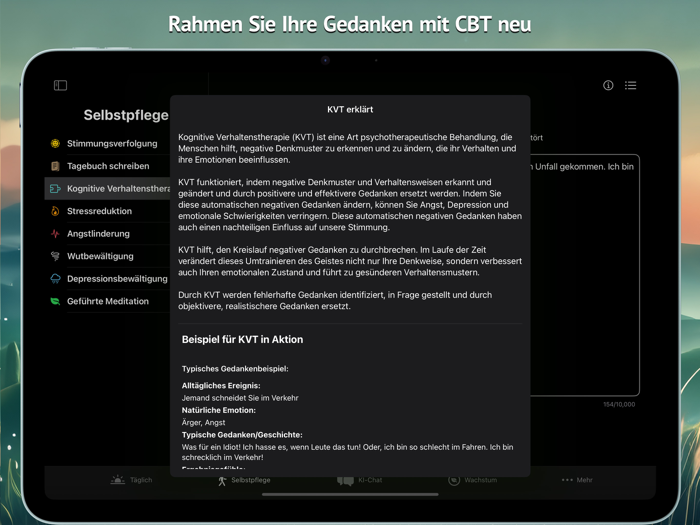This screenshot has height=525, width=700.
Task: Click the Beispiel für KVT in Aktion heading
Action: pos(242,339)
